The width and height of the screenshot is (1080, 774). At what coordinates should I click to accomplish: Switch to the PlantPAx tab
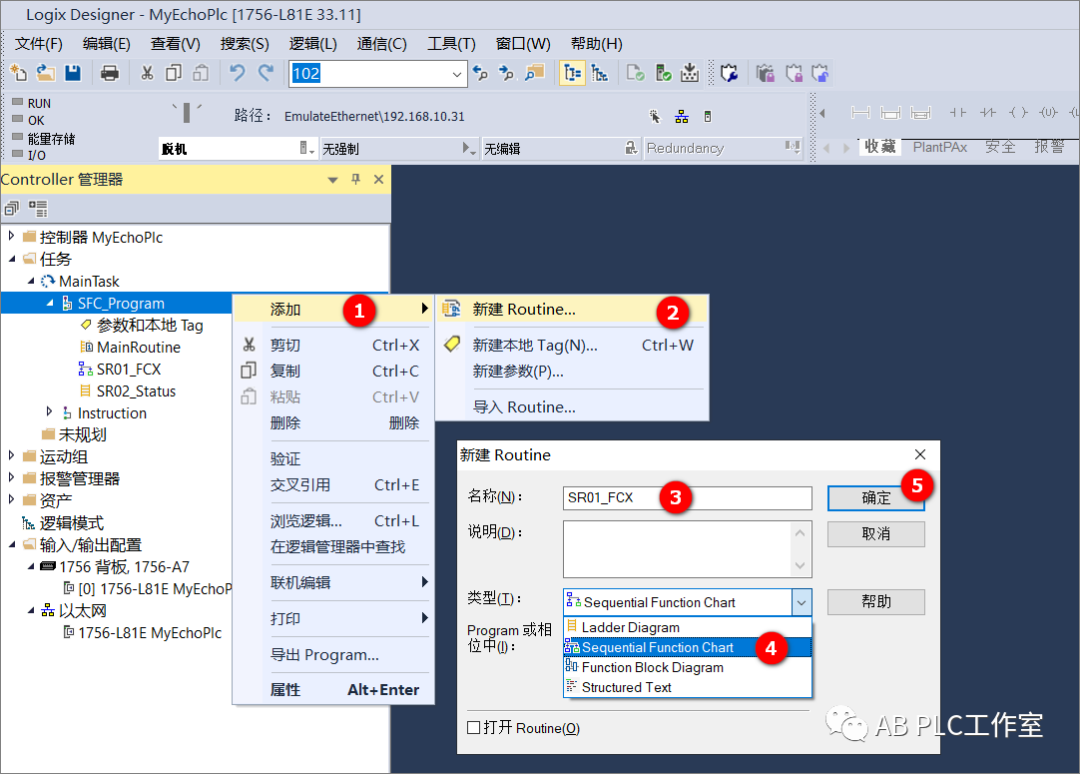tap(938, 146)
